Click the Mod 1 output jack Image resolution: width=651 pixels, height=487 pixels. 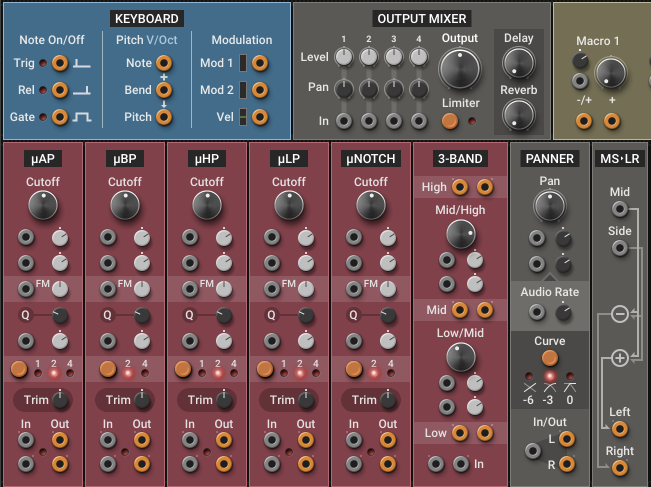260,64
